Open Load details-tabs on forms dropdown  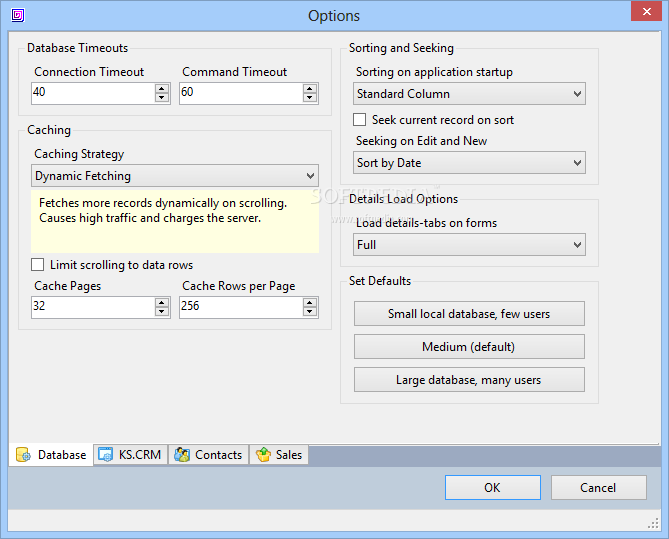(469, 245)
